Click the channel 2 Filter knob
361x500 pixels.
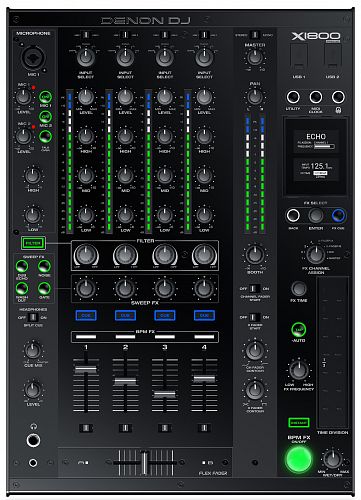125,255
